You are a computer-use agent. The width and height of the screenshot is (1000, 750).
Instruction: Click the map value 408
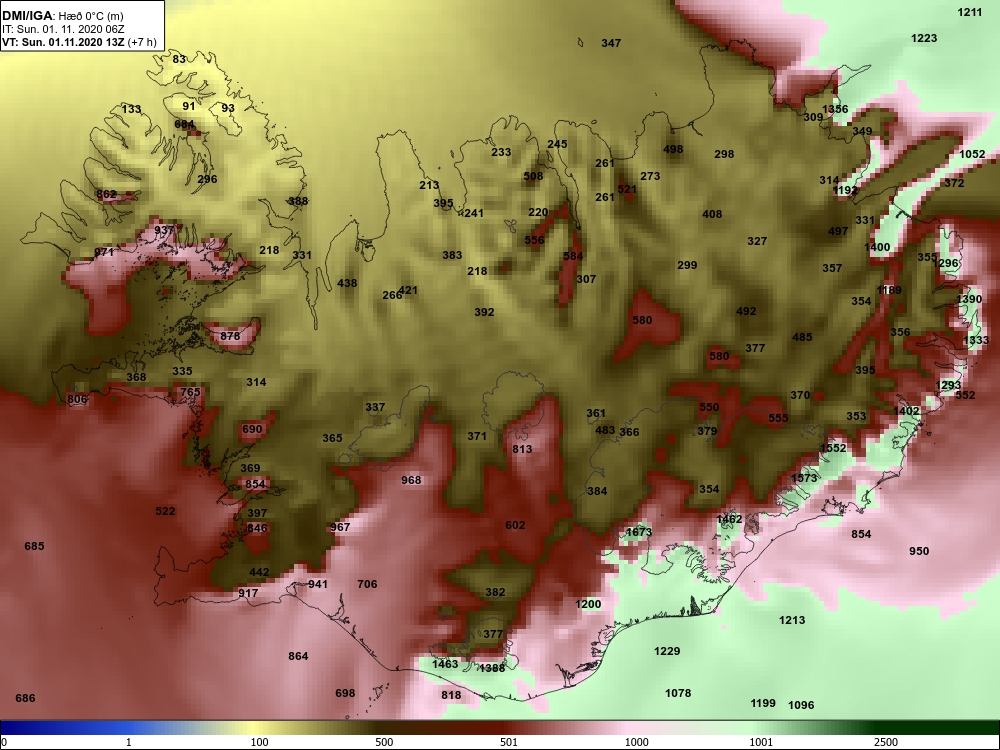712,214
